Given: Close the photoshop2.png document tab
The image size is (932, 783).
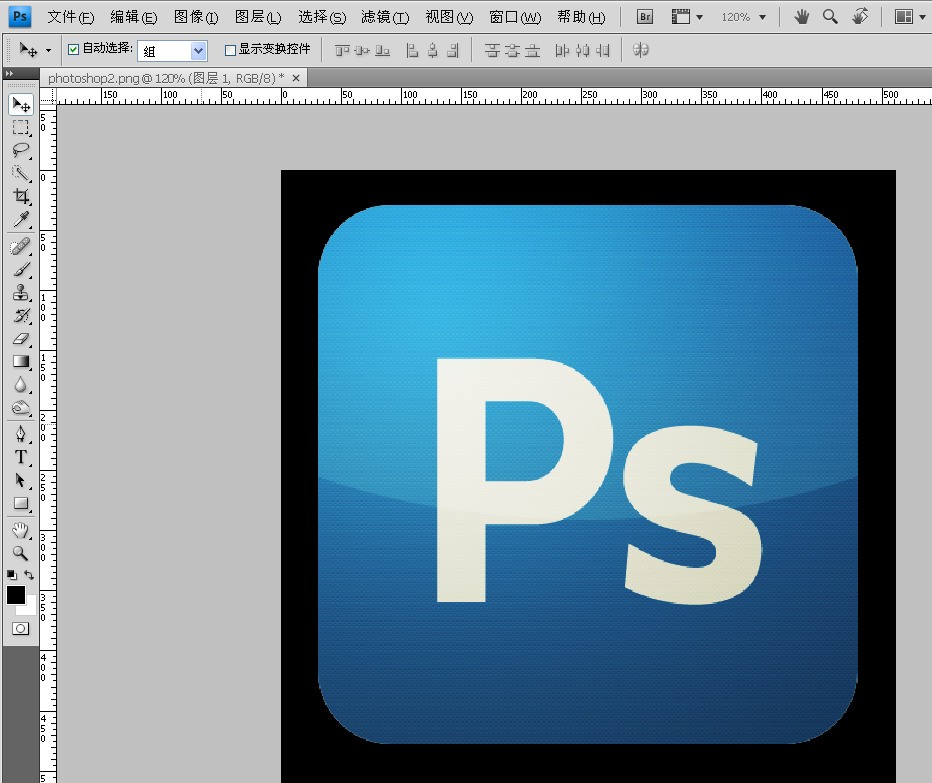Looking at the screenshot, I should [296, 77].
